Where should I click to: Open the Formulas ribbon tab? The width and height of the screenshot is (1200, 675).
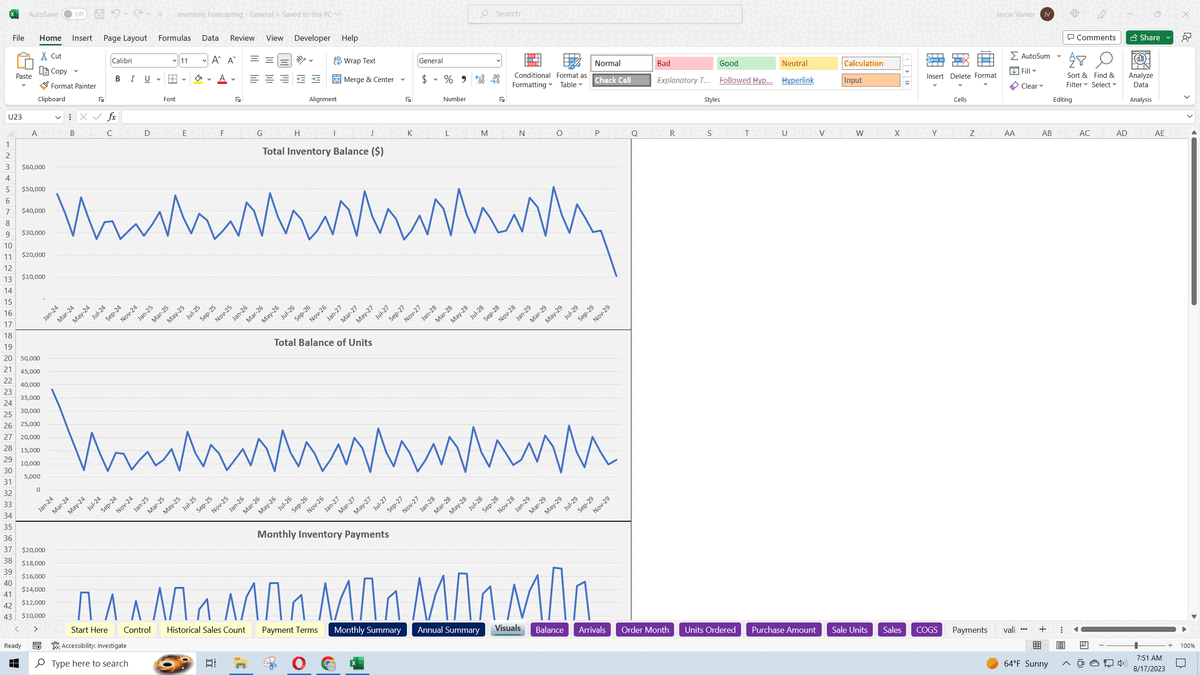click(175, 38)
